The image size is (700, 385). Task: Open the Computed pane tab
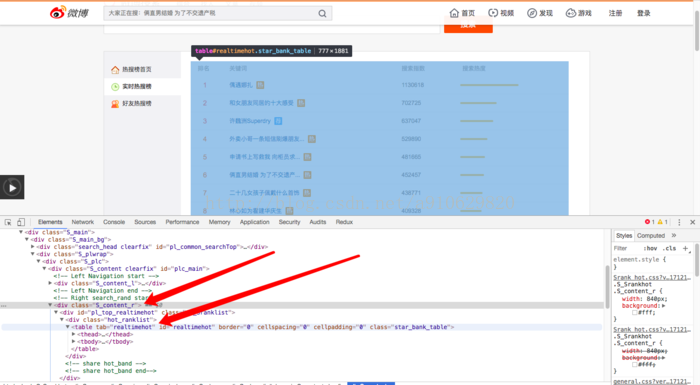click(650, 235)
